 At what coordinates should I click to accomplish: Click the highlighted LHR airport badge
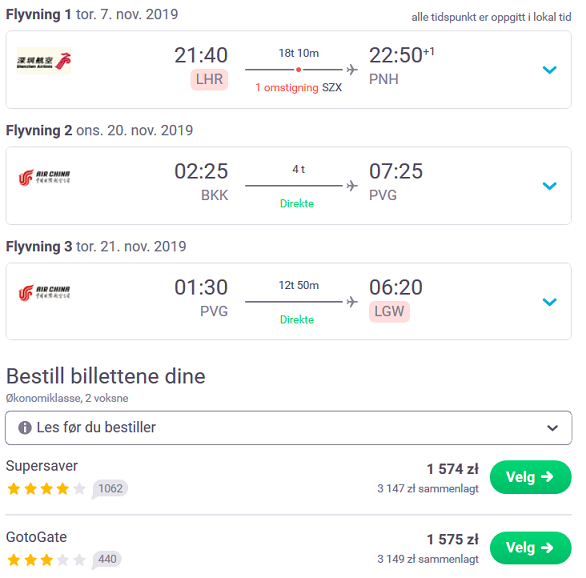pos(209,80)
